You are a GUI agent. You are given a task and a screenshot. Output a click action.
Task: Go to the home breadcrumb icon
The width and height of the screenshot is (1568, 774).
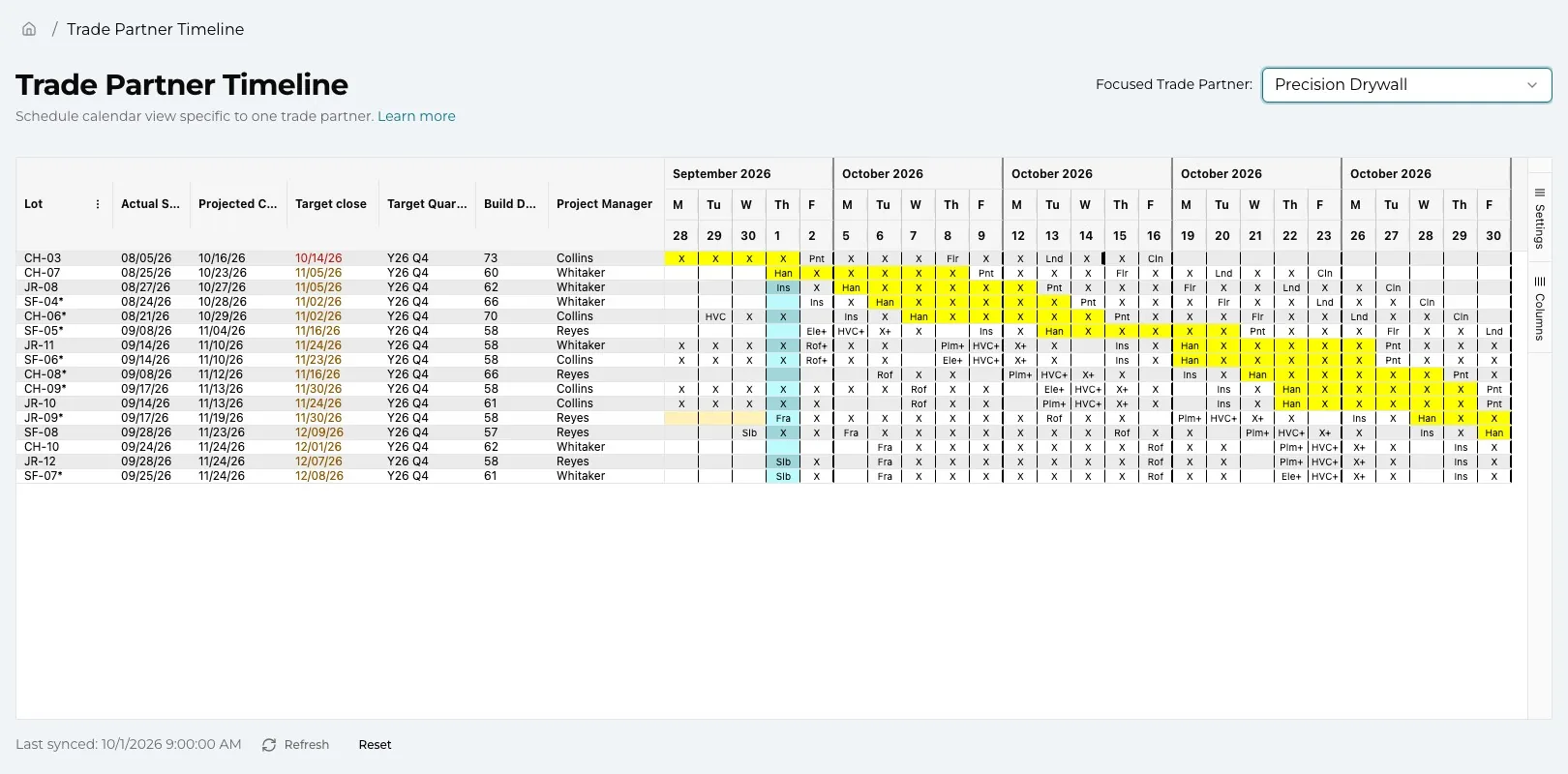pos(29,29)
